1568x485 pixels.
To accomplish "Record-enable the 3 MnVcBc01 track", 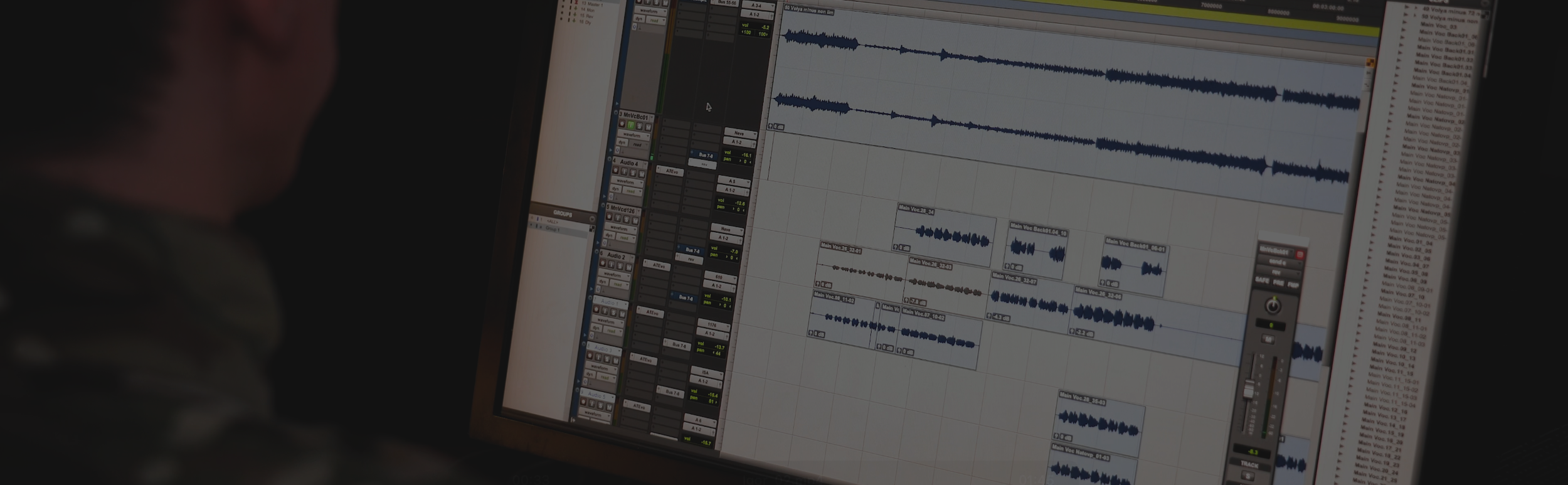I will 622,124.
